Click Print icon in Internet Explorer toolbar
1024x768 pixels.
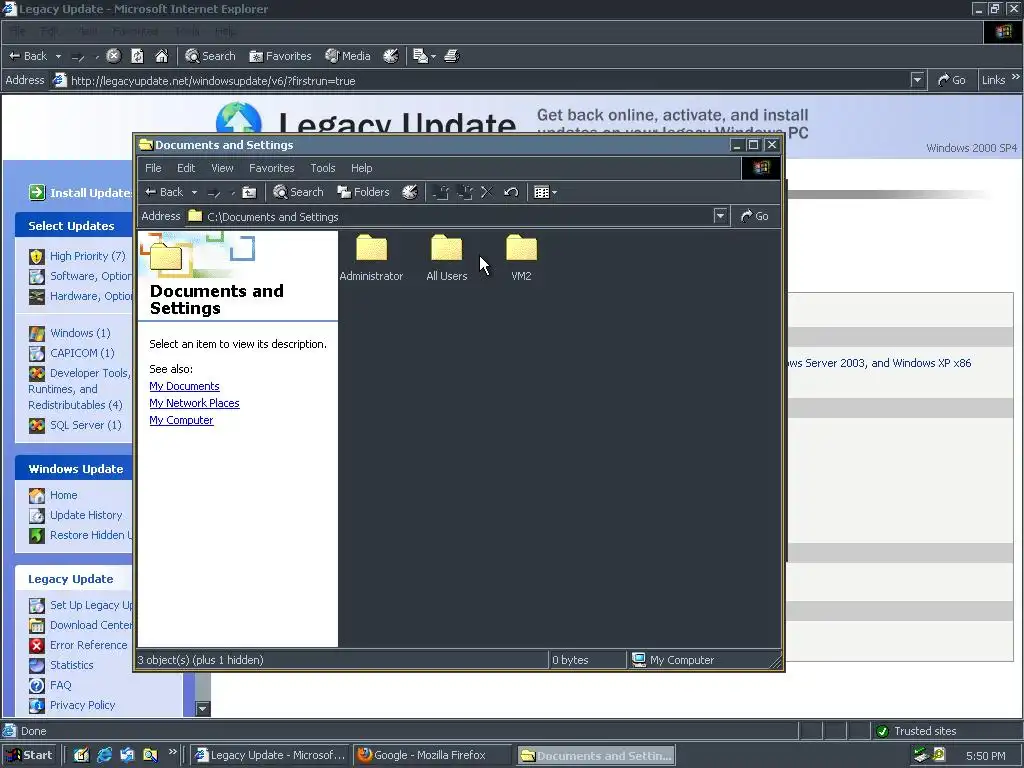pos(452,56)
